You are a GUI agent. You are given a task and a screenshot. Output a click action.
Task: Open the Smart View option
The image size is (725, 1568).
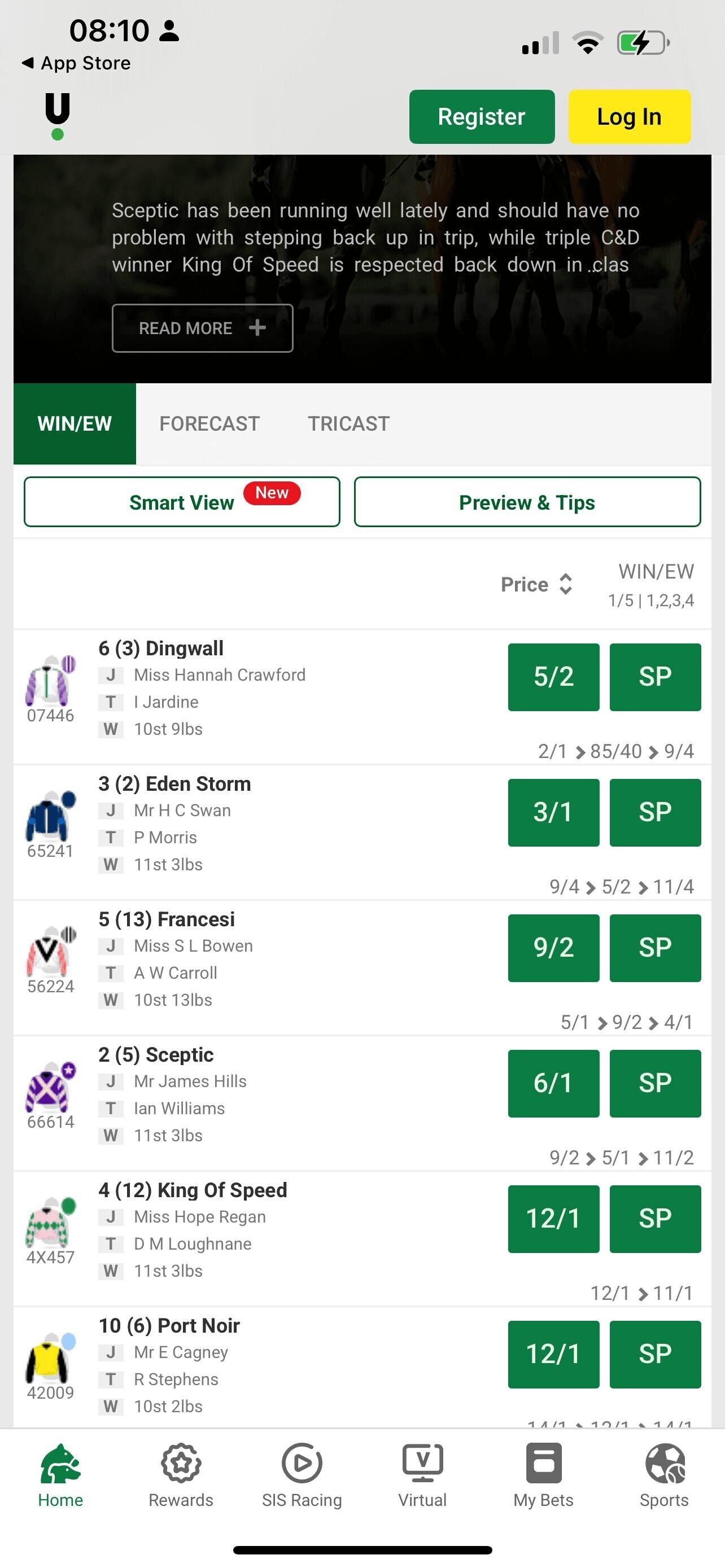[x=182, y=502]
